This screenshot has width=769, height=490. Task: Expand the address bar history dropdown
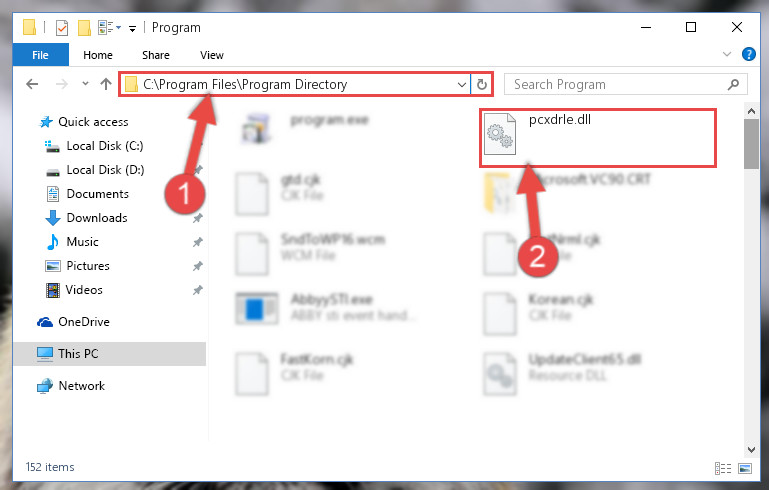coord(461,84)
